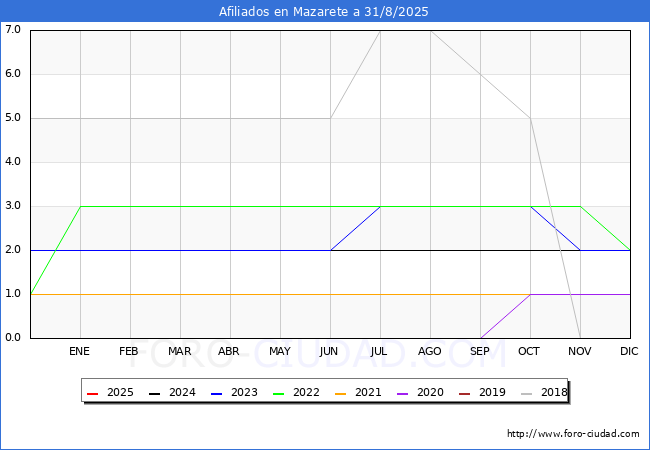
Task: Click the green 2022 legend swatch
Action: click(278, 393)
